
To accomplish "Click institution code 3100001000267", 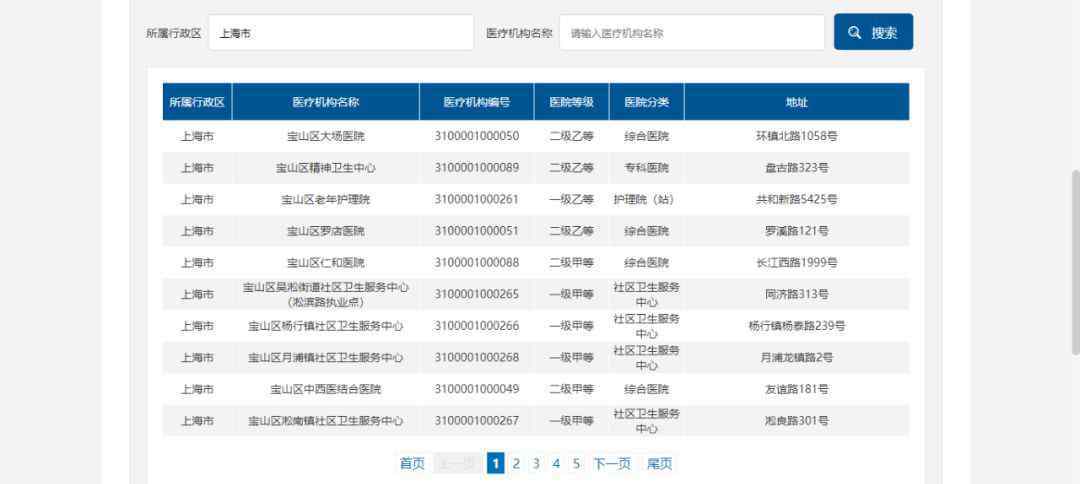I will point(477,421).
